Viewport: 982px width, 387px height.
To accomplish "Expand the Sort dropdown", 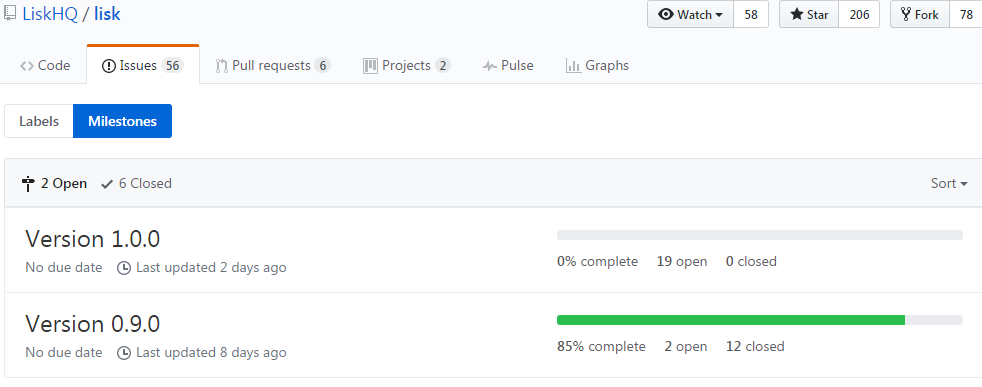I will pyautogui.click(x=949, y=183).
